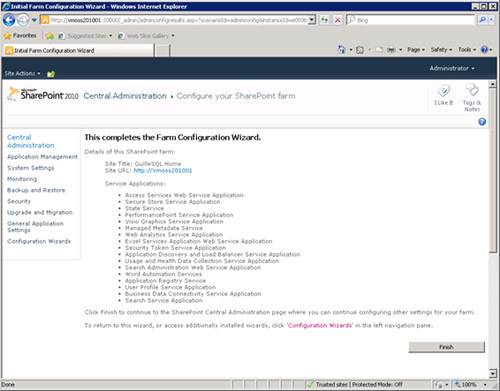The height and width of the screenshot is (391, 500).
Task: Stop loading with the red X icon
Action: point(338,20)
